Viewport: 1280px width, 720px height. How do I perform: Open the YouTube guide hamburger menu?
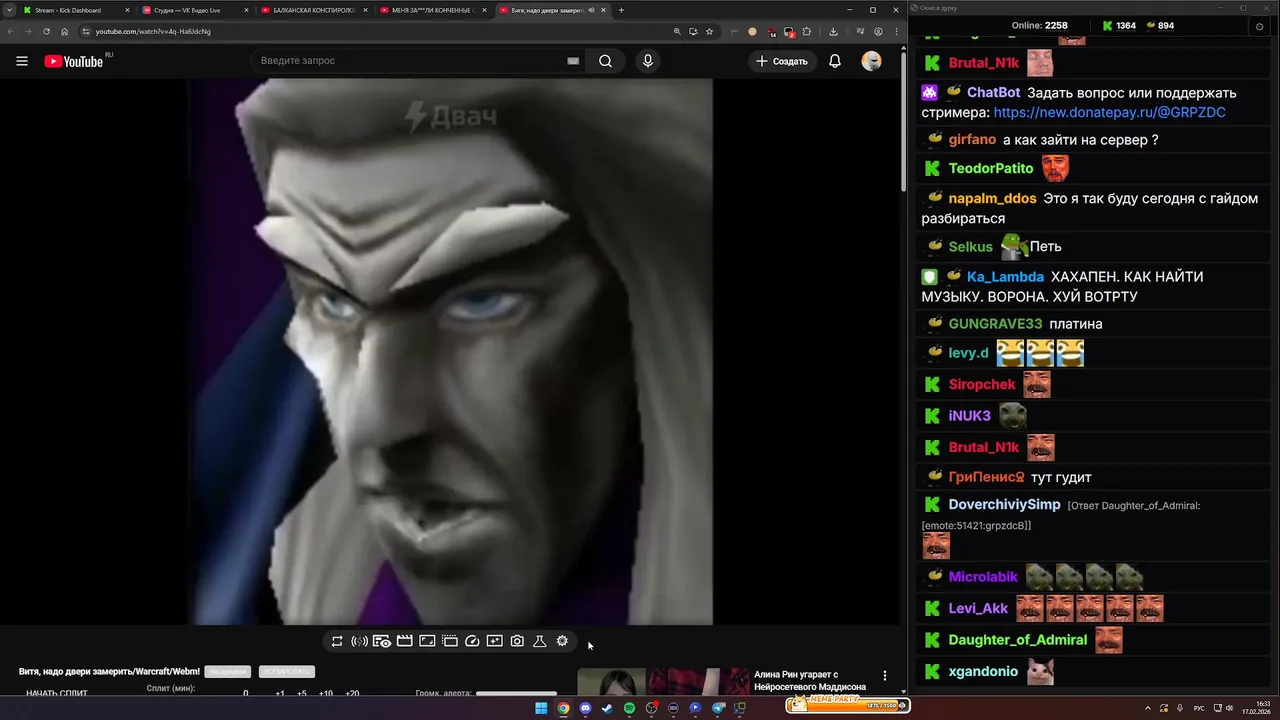click(x=22, y=61)
